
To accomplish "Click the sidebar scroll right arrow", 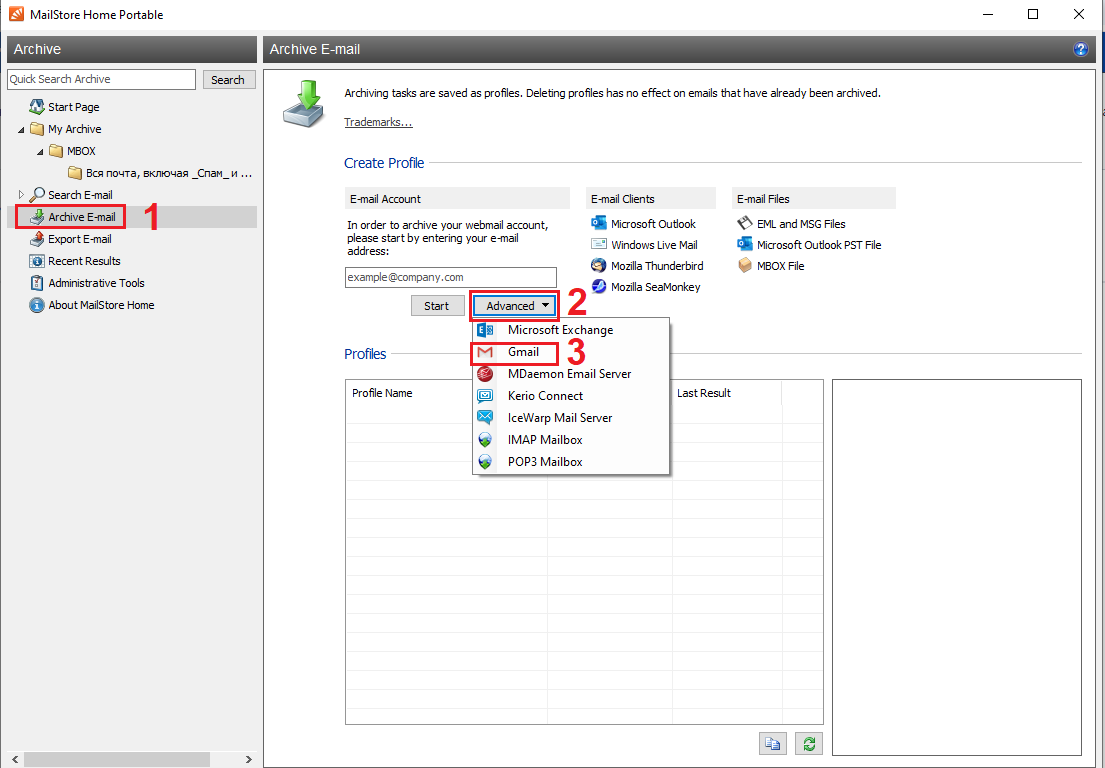I will [248, 759].
